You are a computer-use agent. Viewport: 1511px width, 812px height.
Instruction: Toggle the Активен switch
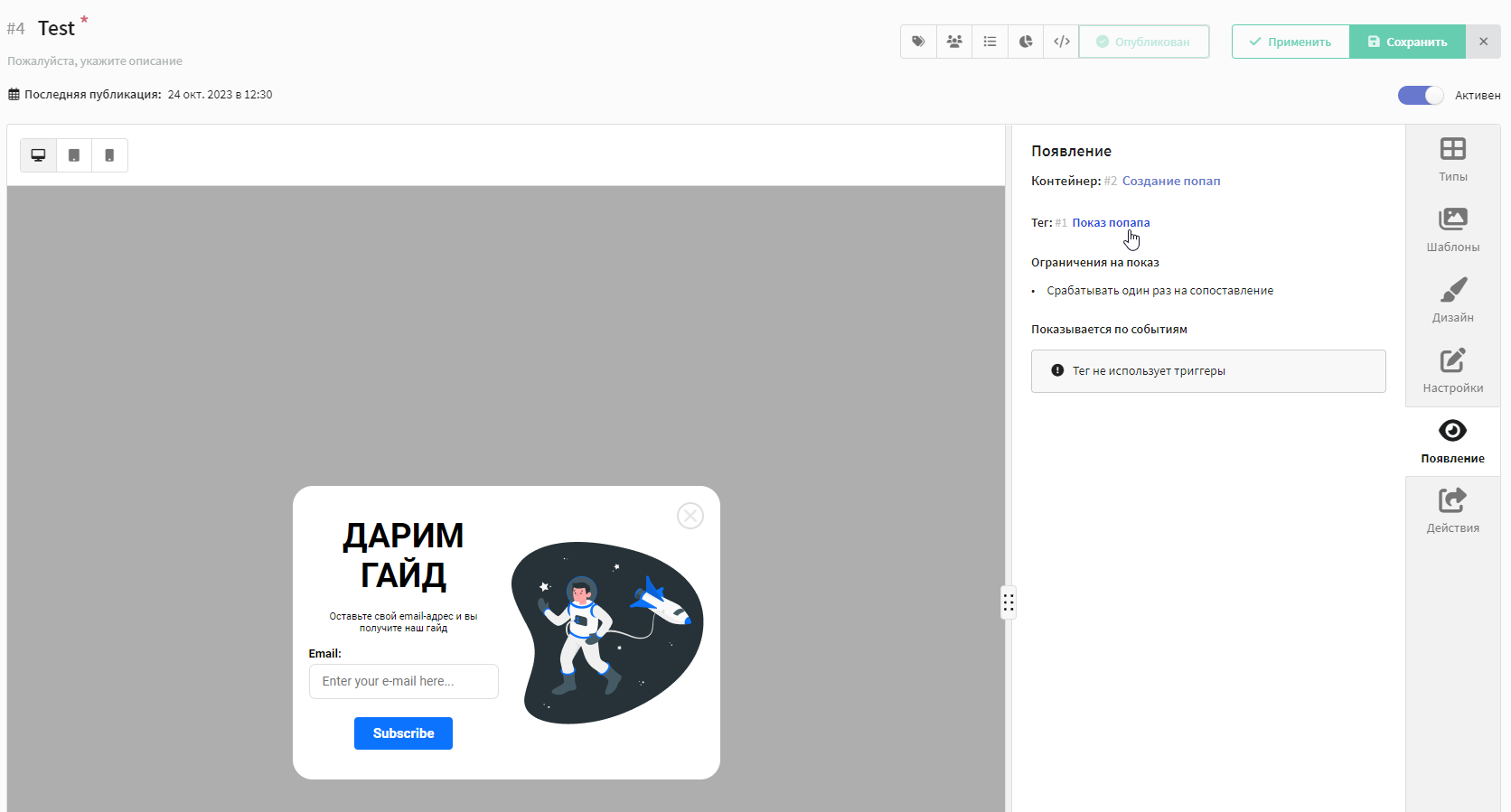point(1421,95)
